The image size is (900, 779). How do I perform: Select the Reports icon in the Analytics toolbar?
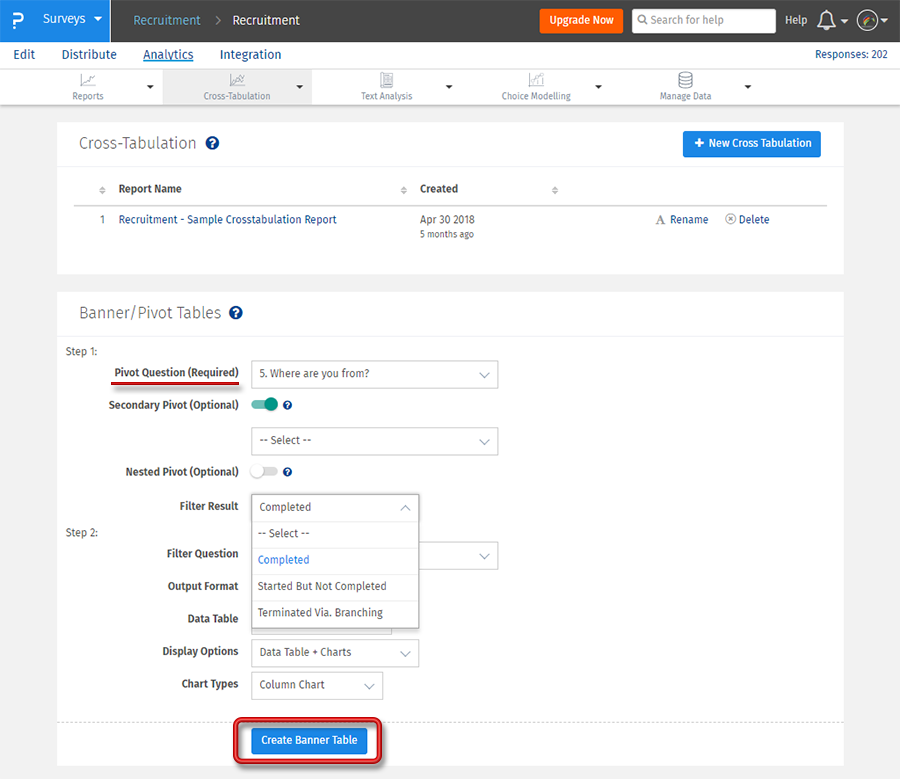click(87, 86)
